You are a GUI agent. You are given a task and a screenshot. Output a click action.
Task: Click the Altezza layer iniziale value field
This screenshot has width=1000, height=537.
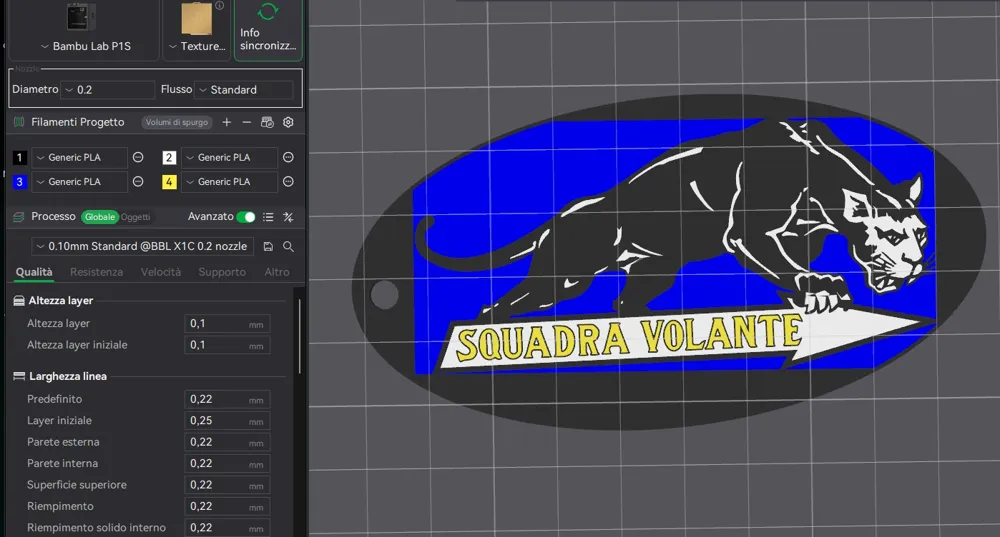click(x=227, y=345)
